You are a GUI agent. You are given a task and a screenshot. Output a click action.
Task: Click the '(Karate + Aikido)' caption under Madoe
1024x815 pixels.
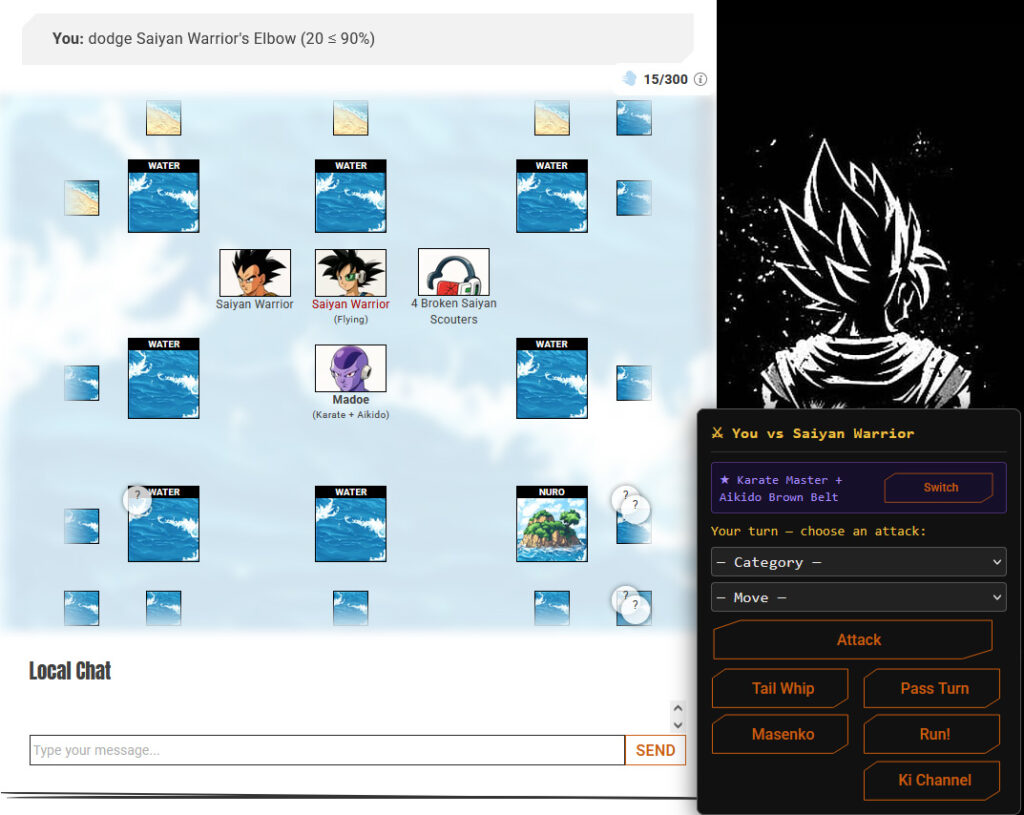[x=351, y=415]
